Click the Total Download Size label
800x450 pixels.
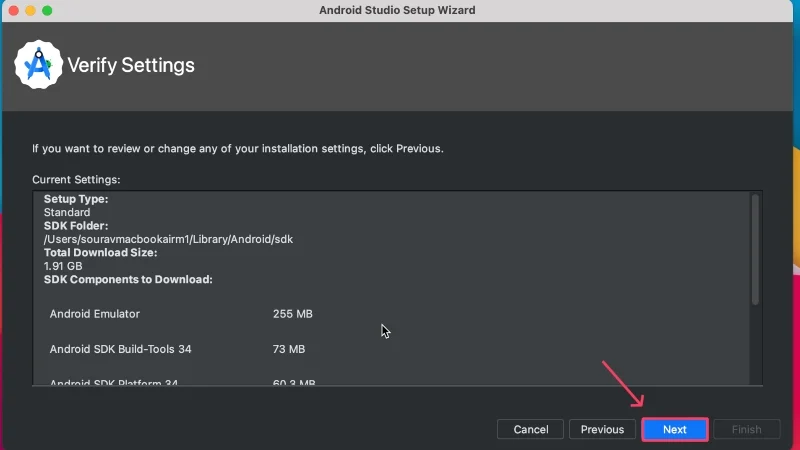[x=101, y=253]
